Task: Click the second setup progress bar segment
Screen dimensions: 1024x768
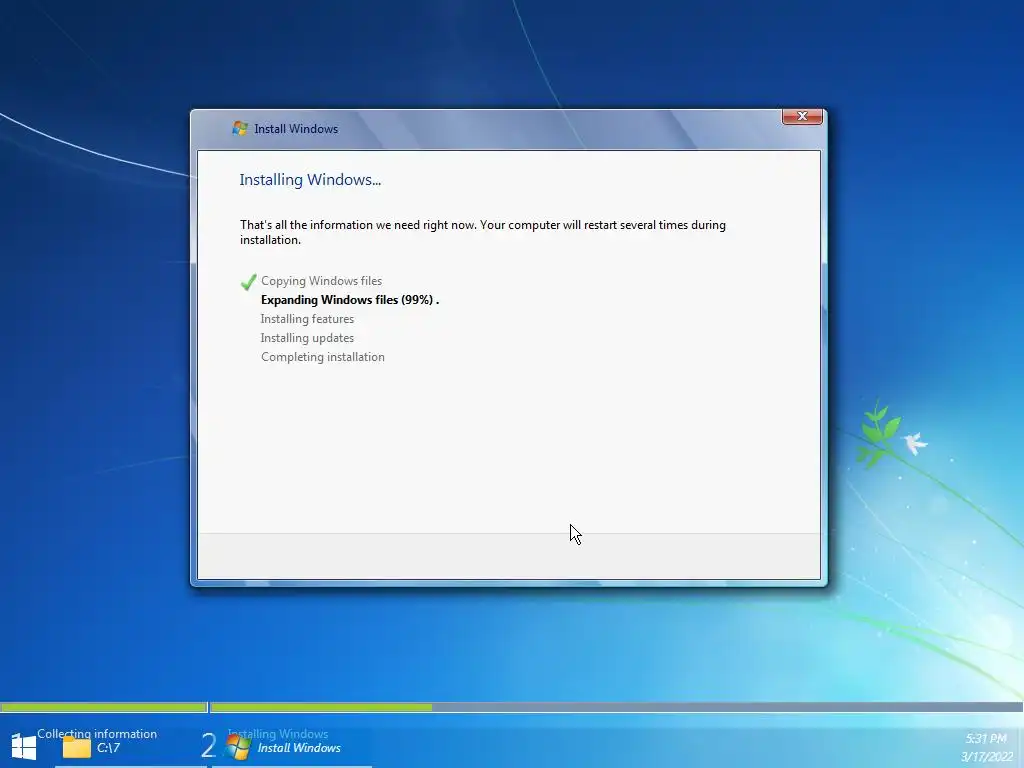Action: pyautogui.click(x=616, y=707)
